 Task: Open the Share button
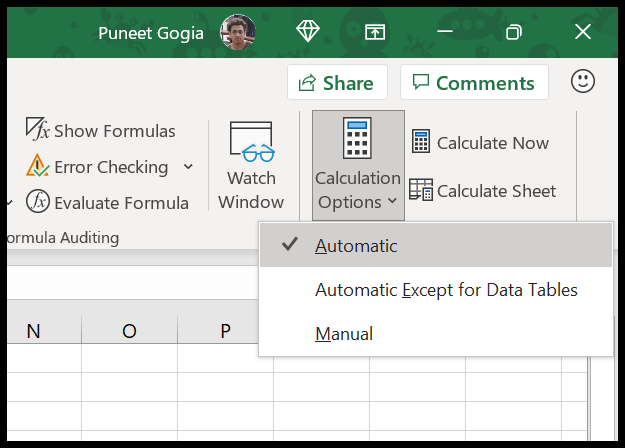tap(336, 83)
